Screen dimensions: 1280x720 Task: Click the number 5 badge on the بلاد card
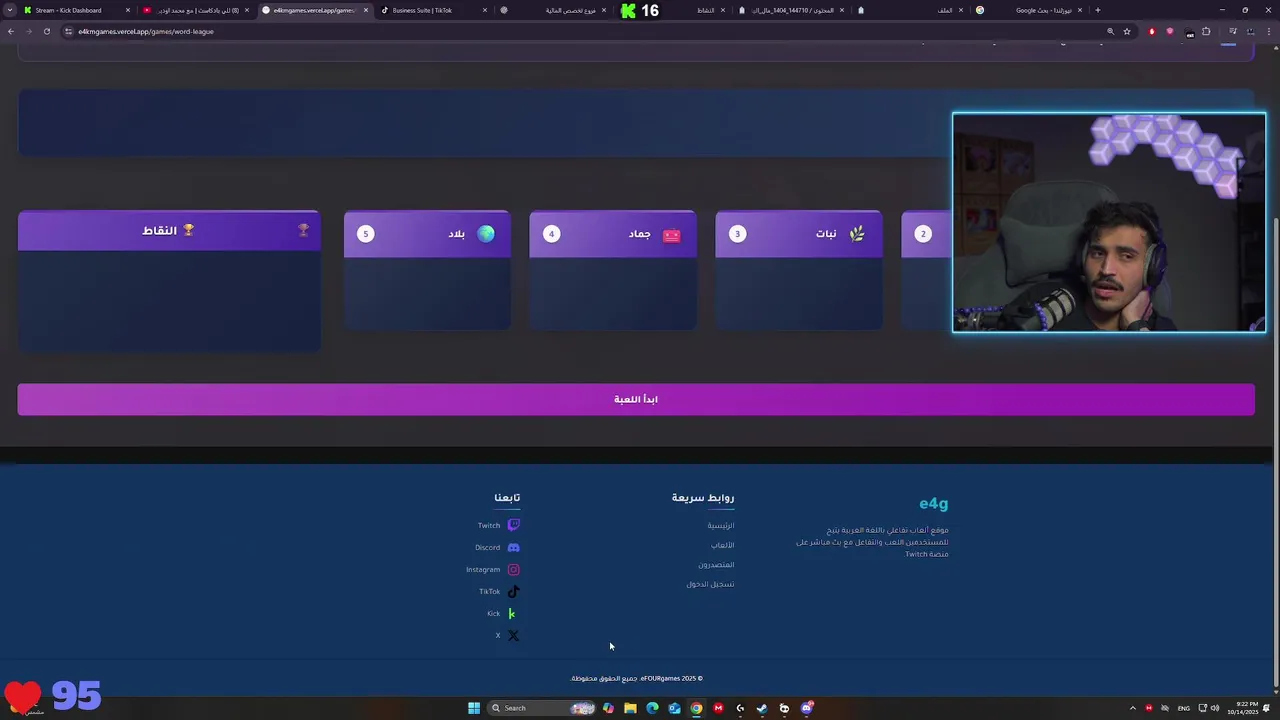pyautogui.click(x=366, y=234)
